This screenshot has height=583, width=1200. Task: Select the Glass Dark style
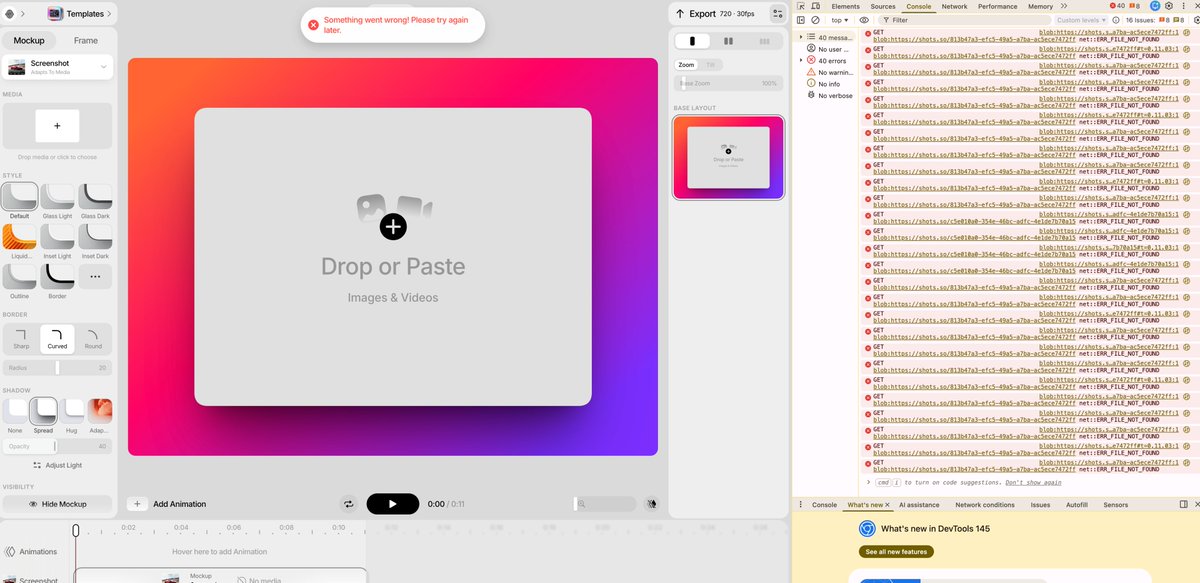click(95, 196)
